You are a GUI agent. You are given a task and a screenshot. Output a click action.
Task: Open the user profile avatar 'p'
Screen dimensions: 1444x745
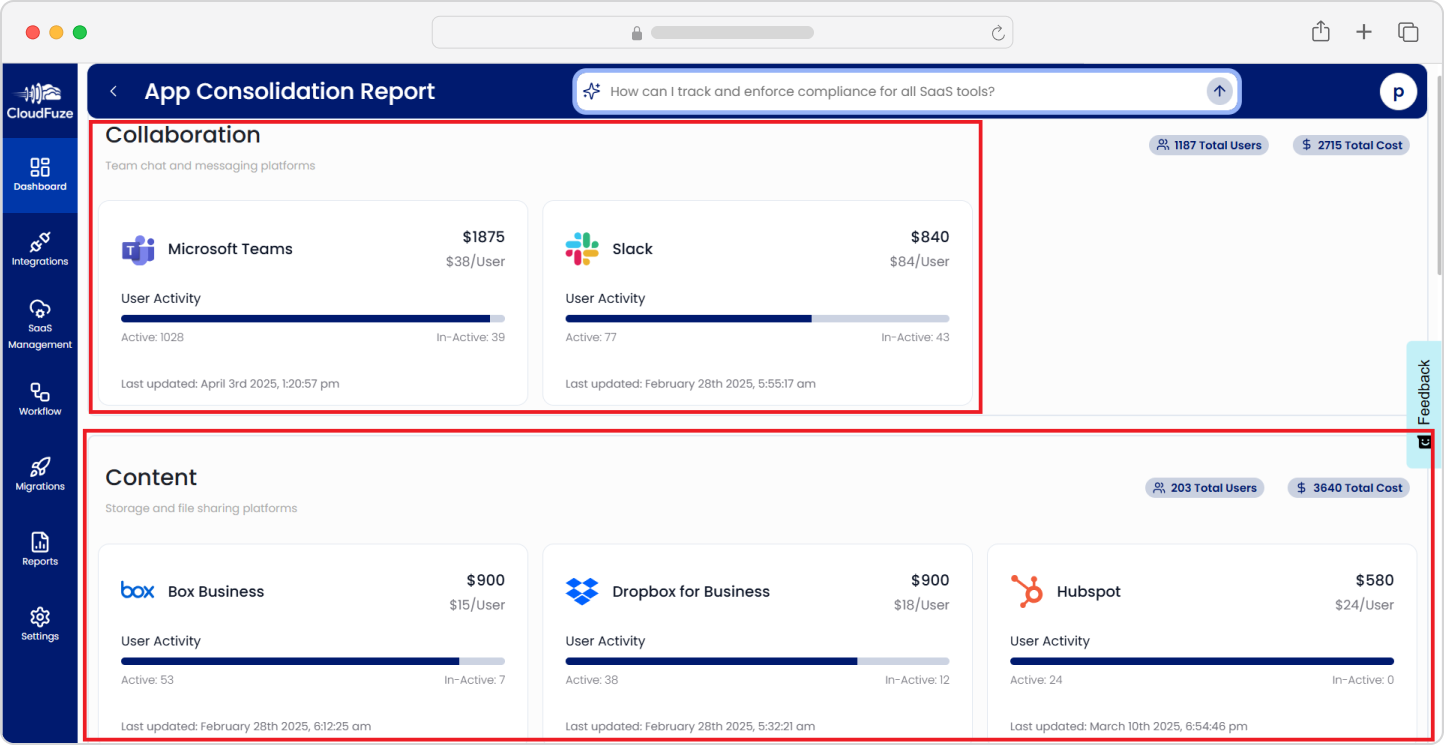tap(1398, 92)
